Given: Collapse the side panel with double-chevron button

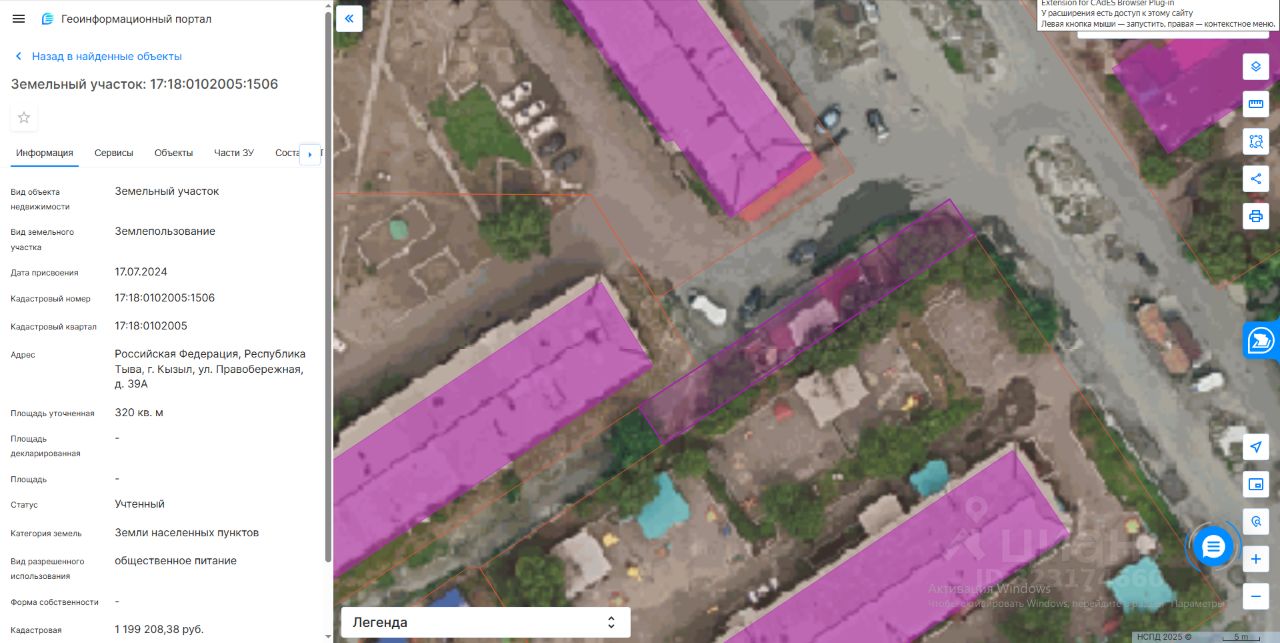Looking at the screenshot, I should tap(349, 18).
